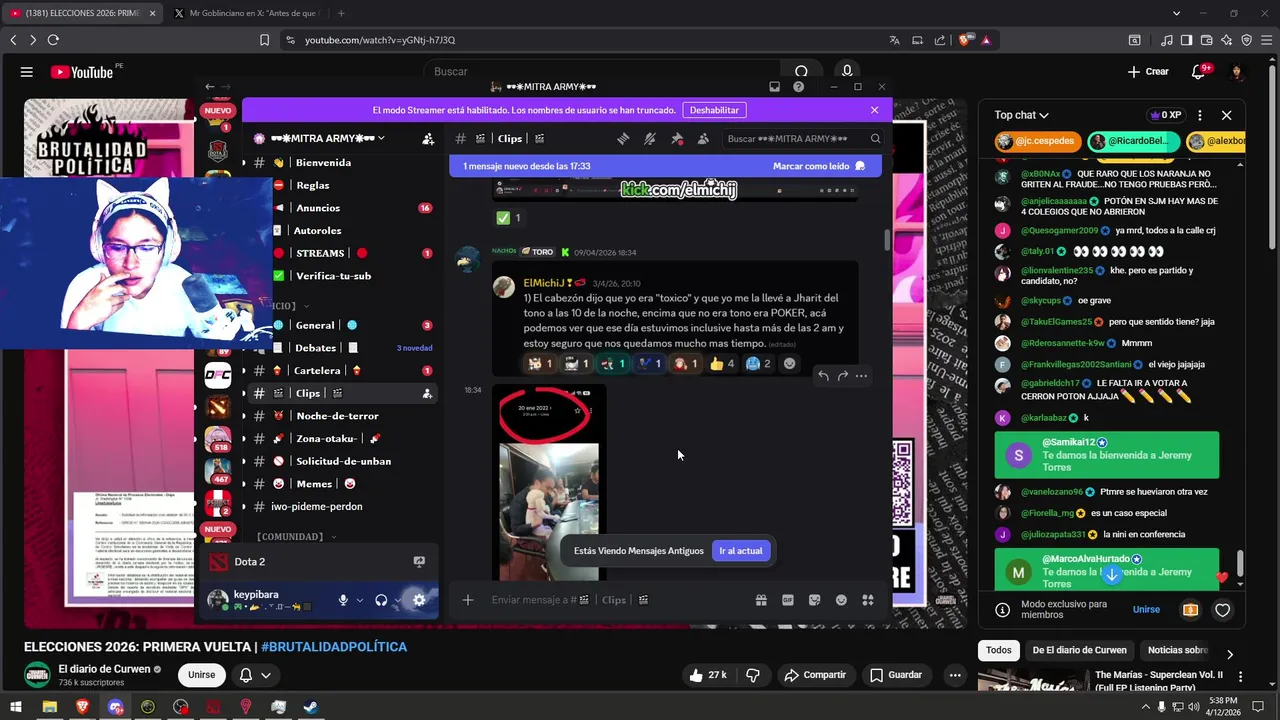Toggle the browser sidebar panel icon

(x=1186, y=40)
